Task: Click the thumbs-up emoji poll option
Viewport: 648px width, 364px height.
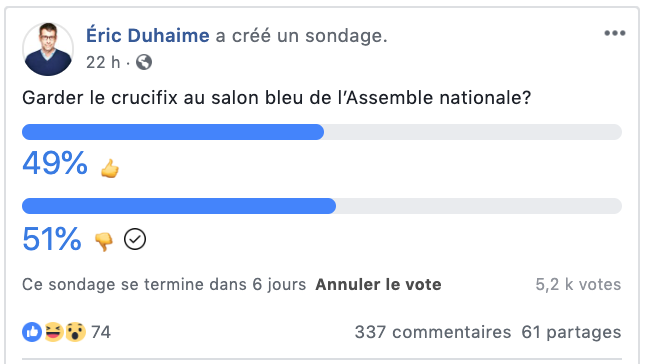Action: [x=110, y=168]
